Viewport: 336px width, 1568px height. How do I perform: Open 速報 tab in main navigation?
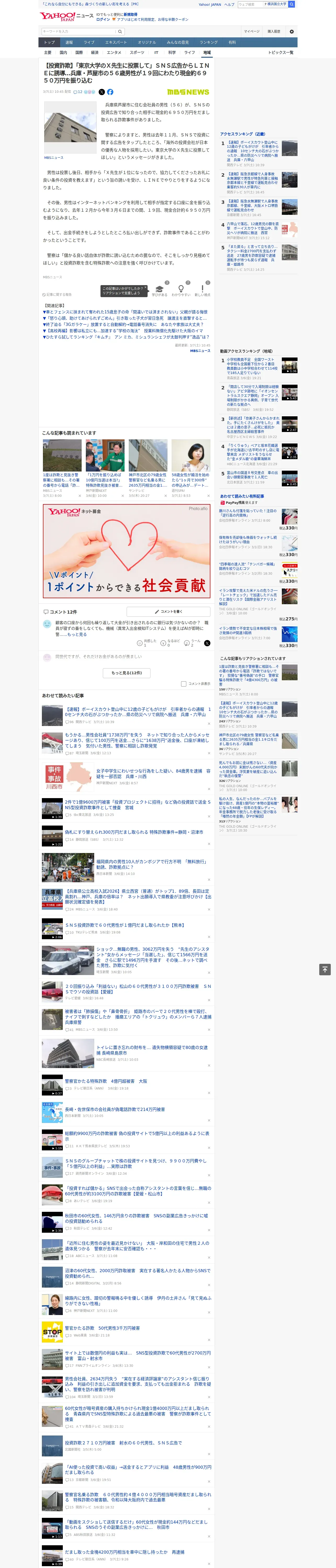tap(69, 43)
